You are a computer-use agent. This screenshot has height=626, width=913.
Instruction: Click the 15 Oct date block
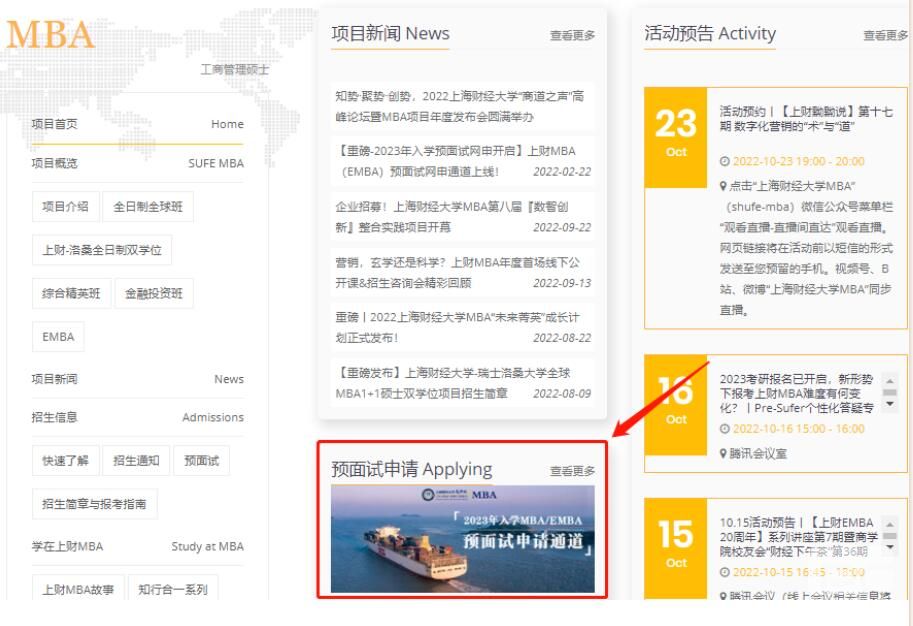675,548
